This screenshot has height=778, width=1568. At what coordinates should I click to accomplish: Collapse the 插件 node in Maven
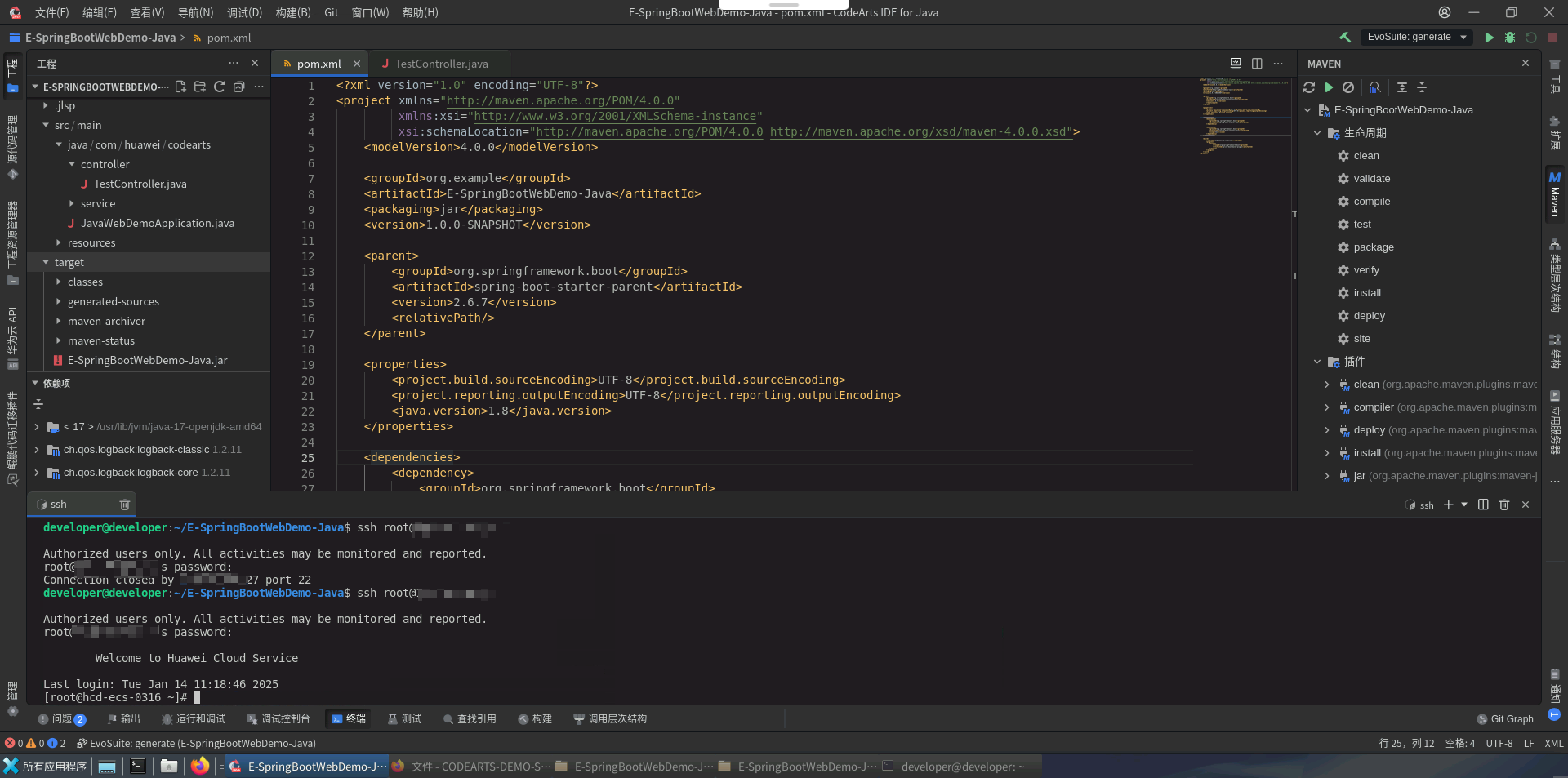[1317, 362]
